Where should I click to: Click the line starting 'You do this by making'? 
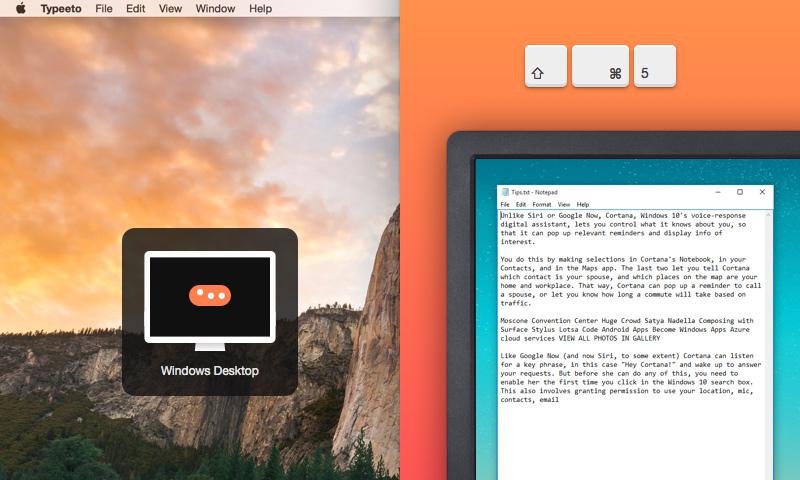[622, 259]
